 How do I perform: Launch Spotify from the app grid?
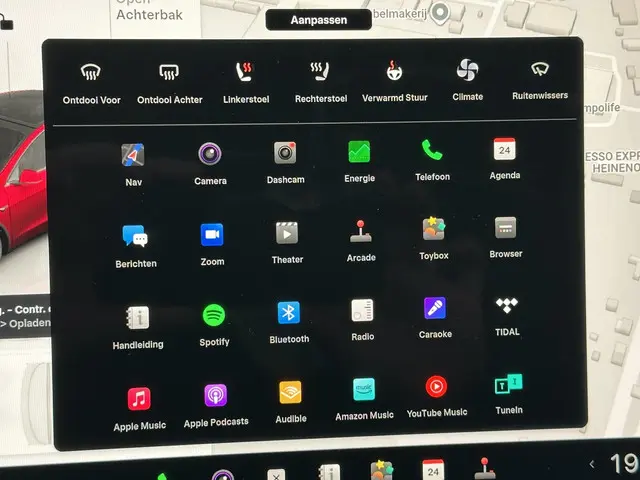pyautogui.click(x=214, y=315)
